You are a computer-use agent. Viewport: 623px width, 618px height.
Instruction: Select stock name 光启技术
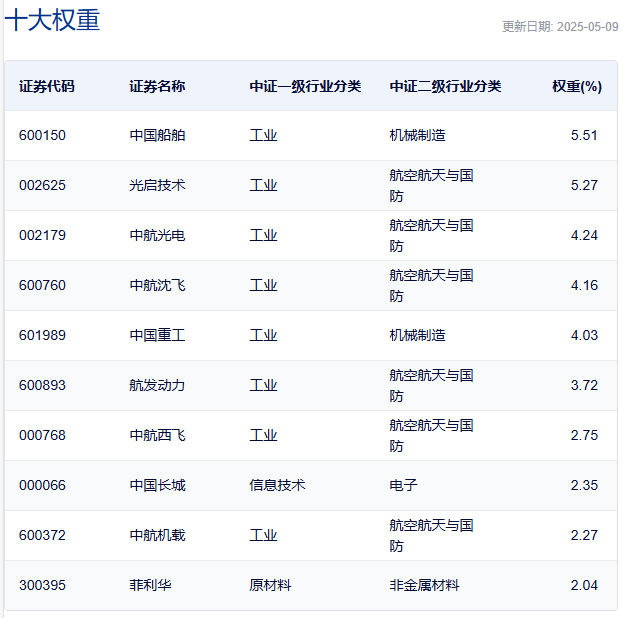pyautogui.click(x=157, y=185)
